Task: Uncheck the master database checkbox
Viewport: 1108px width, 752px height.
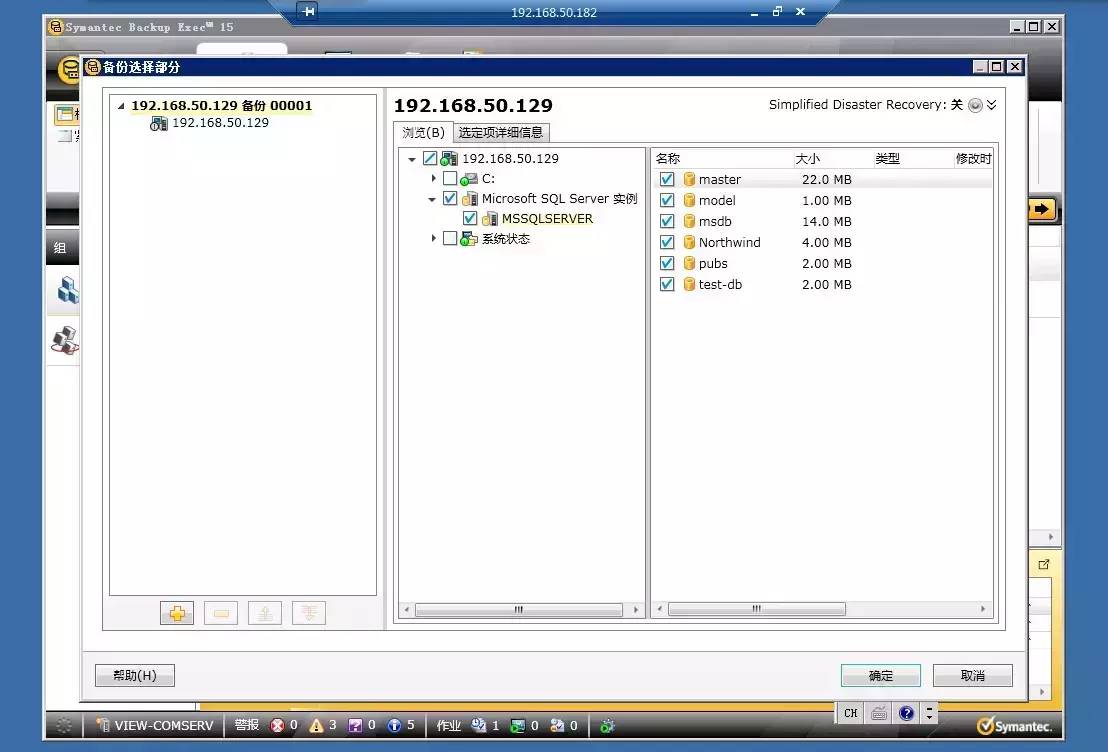Action: (x=666, y=180)
